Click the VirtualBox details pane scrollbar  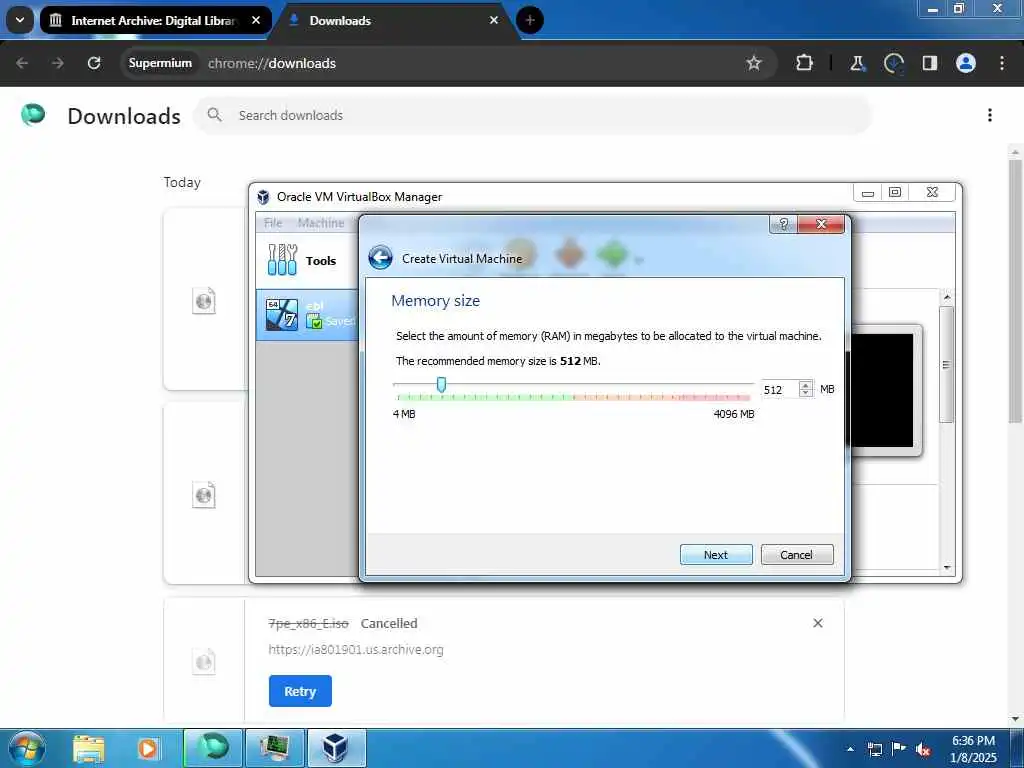pyautogui.click(x=947, y=366)
